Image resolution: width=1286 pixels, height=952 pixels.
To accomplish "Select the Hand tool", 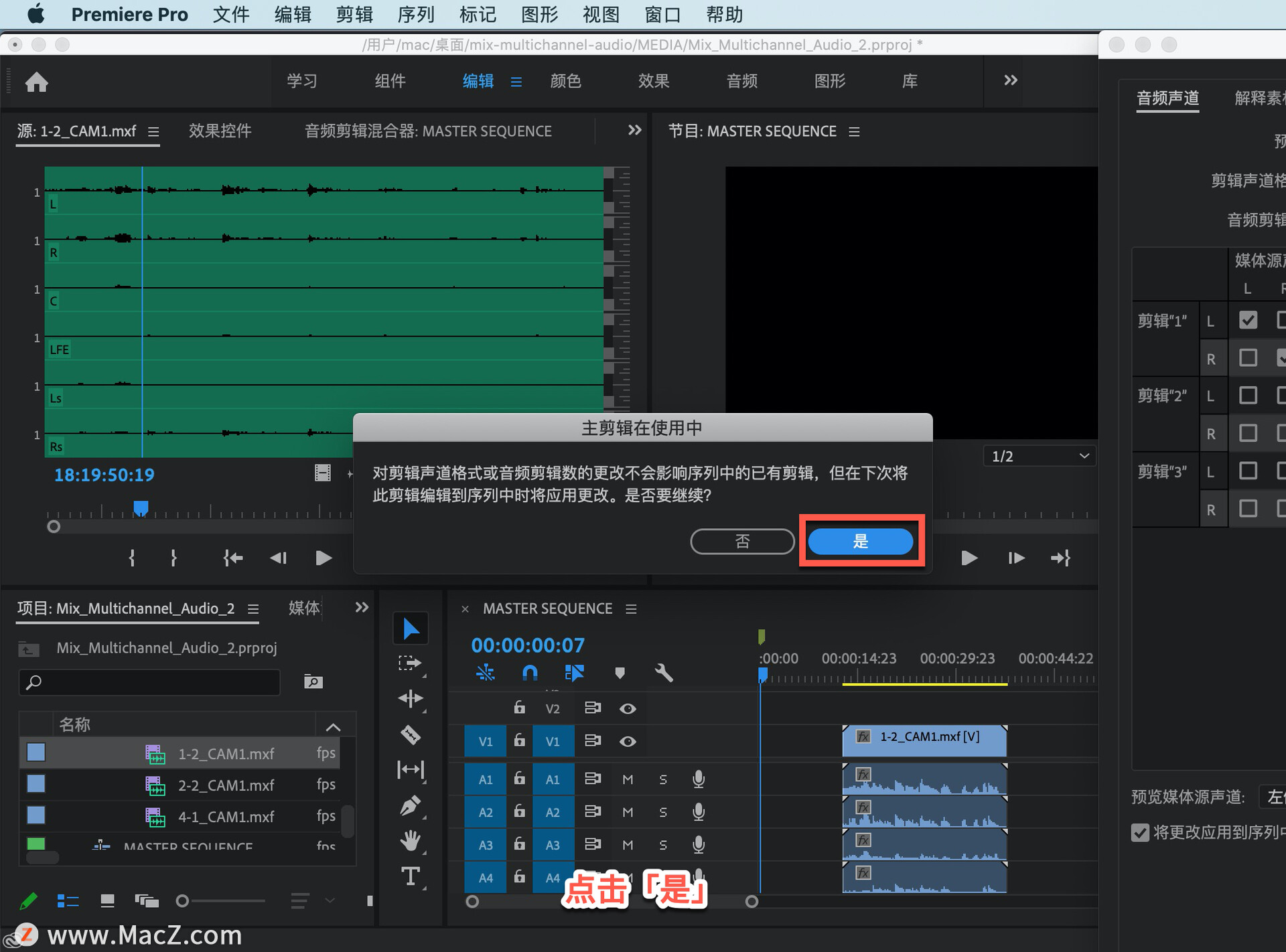I will [410, 841].
